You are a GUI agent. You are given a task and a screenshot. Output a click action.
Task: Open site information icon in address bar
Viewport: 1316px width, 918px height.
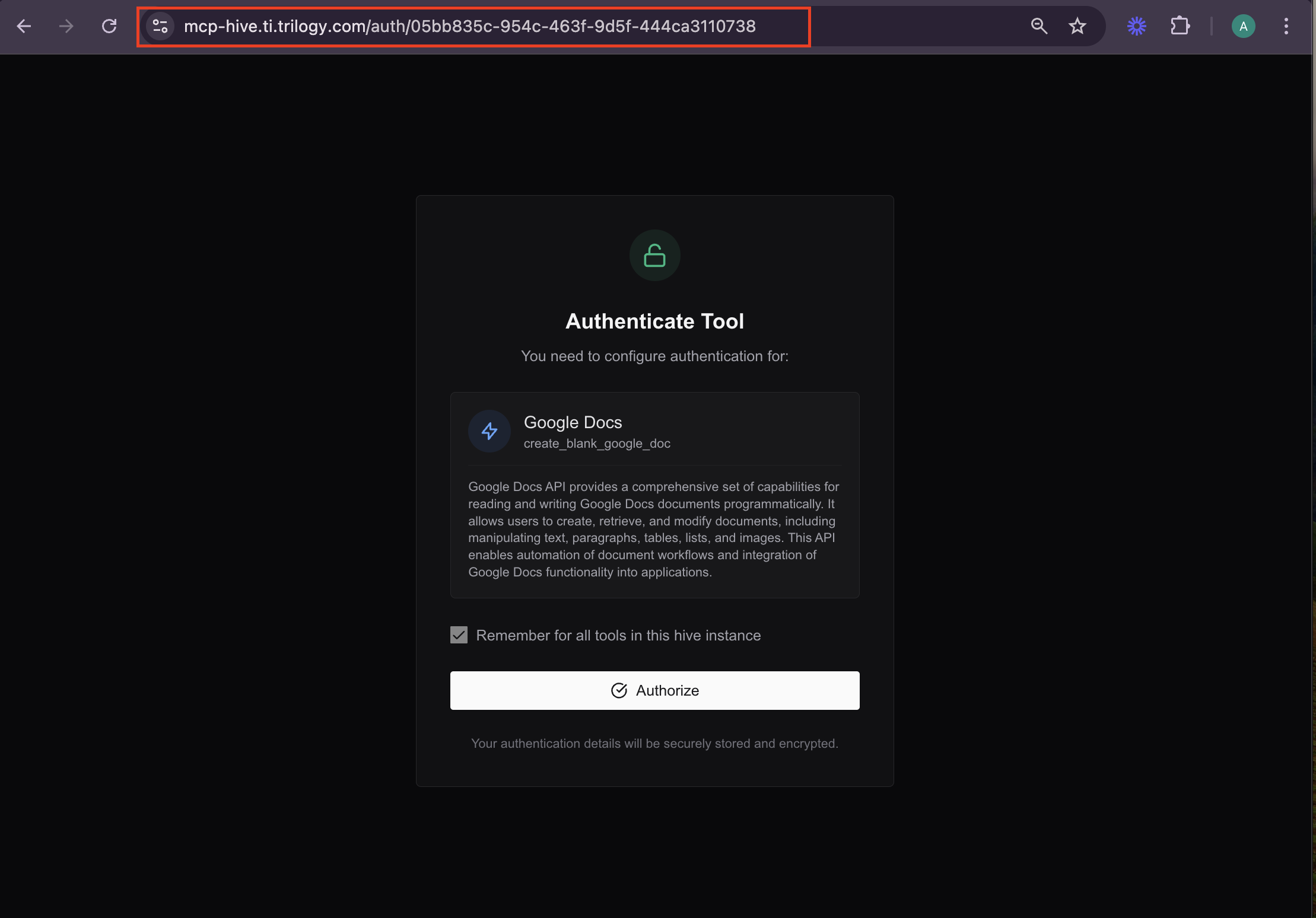click(160, 26)
